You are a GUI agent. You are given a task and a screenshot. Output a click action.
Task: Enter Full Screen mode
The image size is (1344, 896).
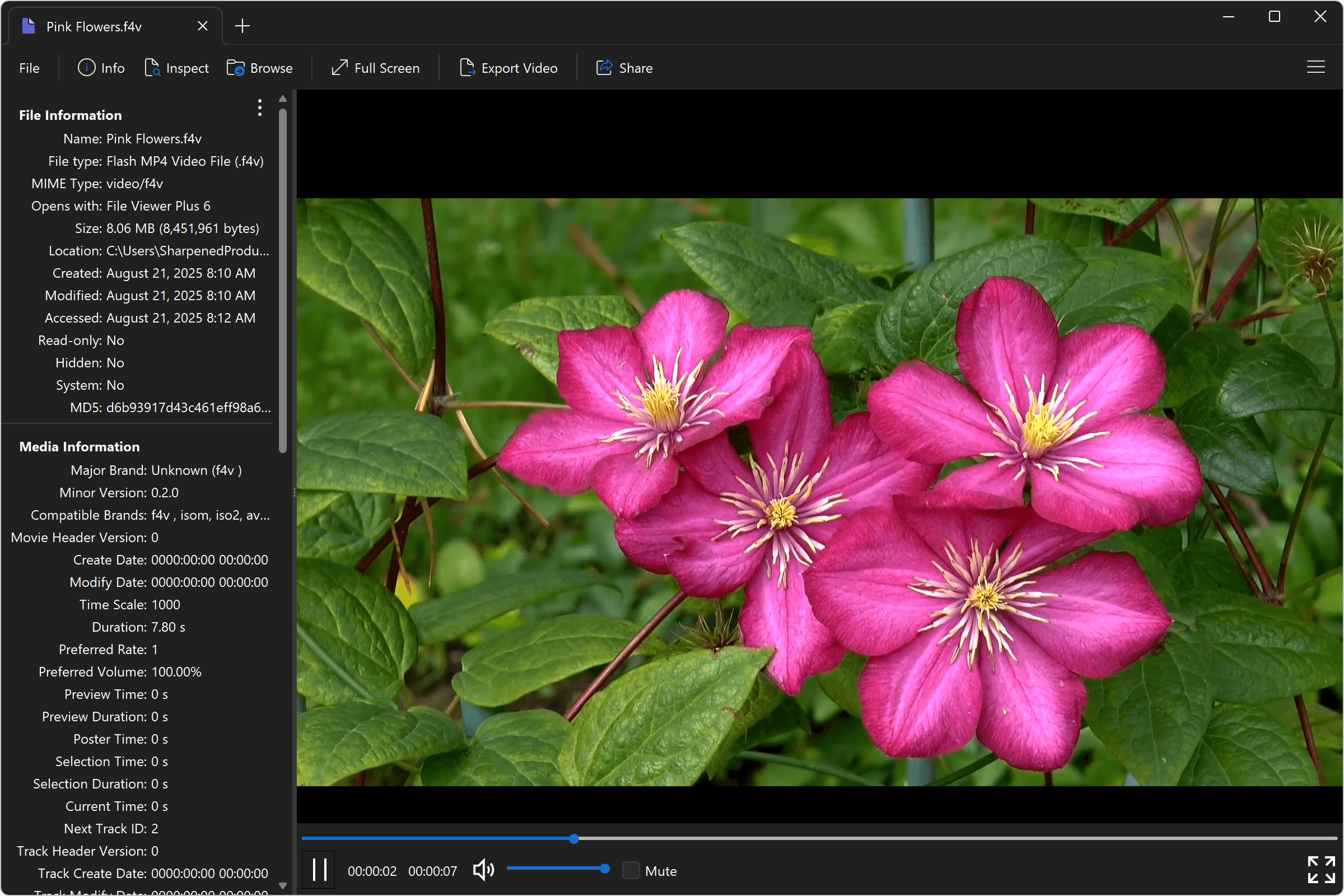click(375, 67)
